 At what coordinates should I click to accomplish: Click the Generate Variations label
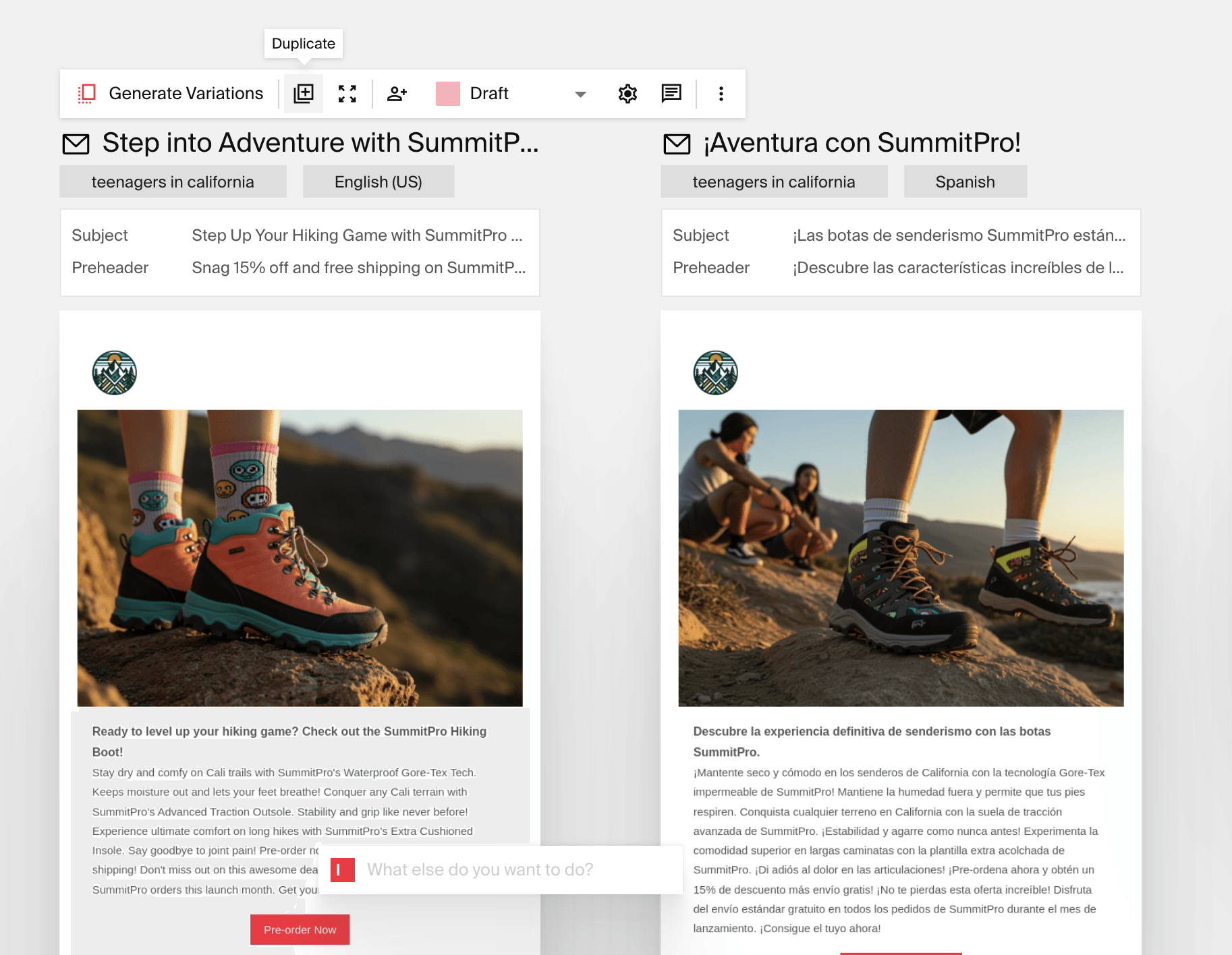[x=186, y=93]
